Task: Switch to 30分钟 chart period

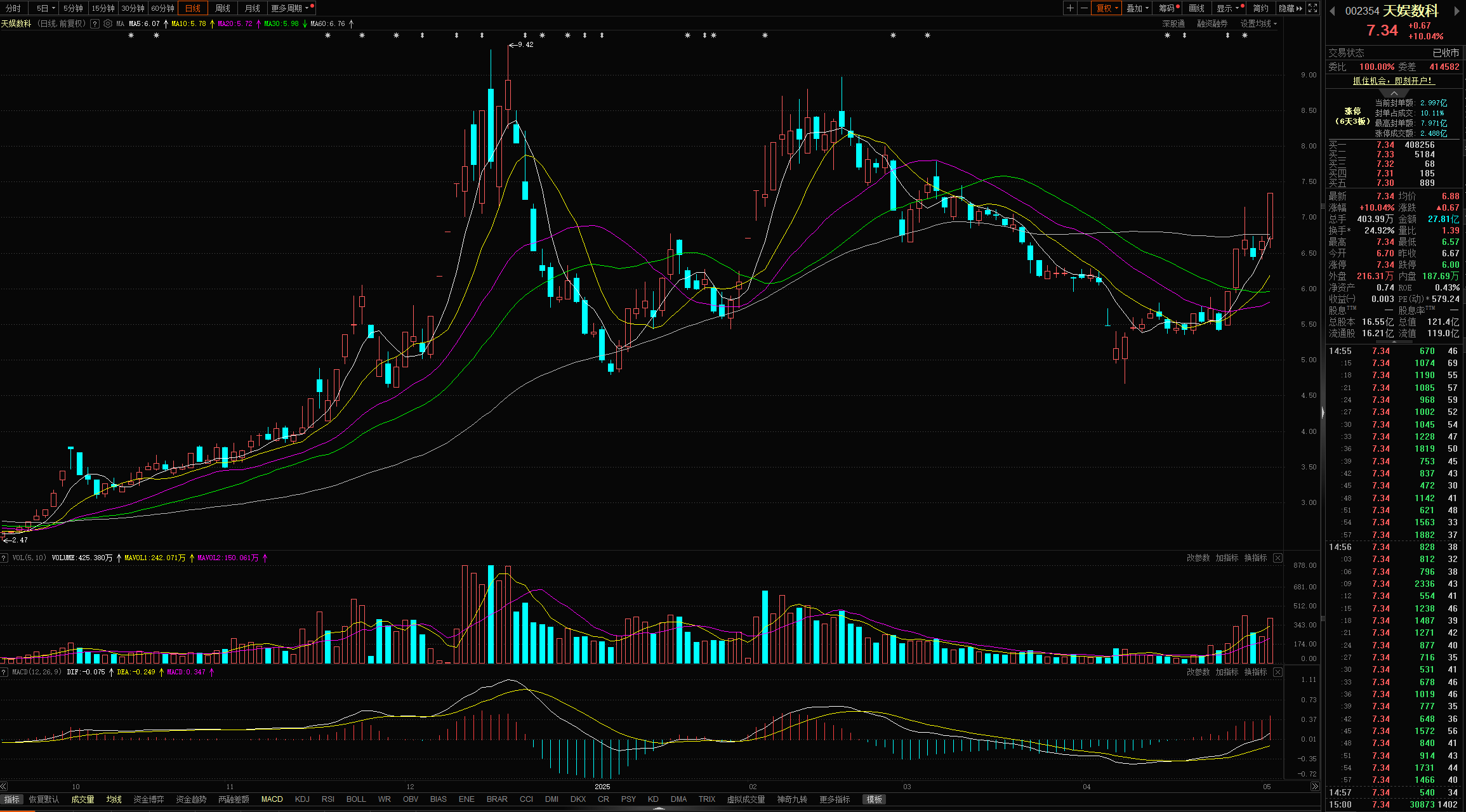Action: (x=133, y=8)
